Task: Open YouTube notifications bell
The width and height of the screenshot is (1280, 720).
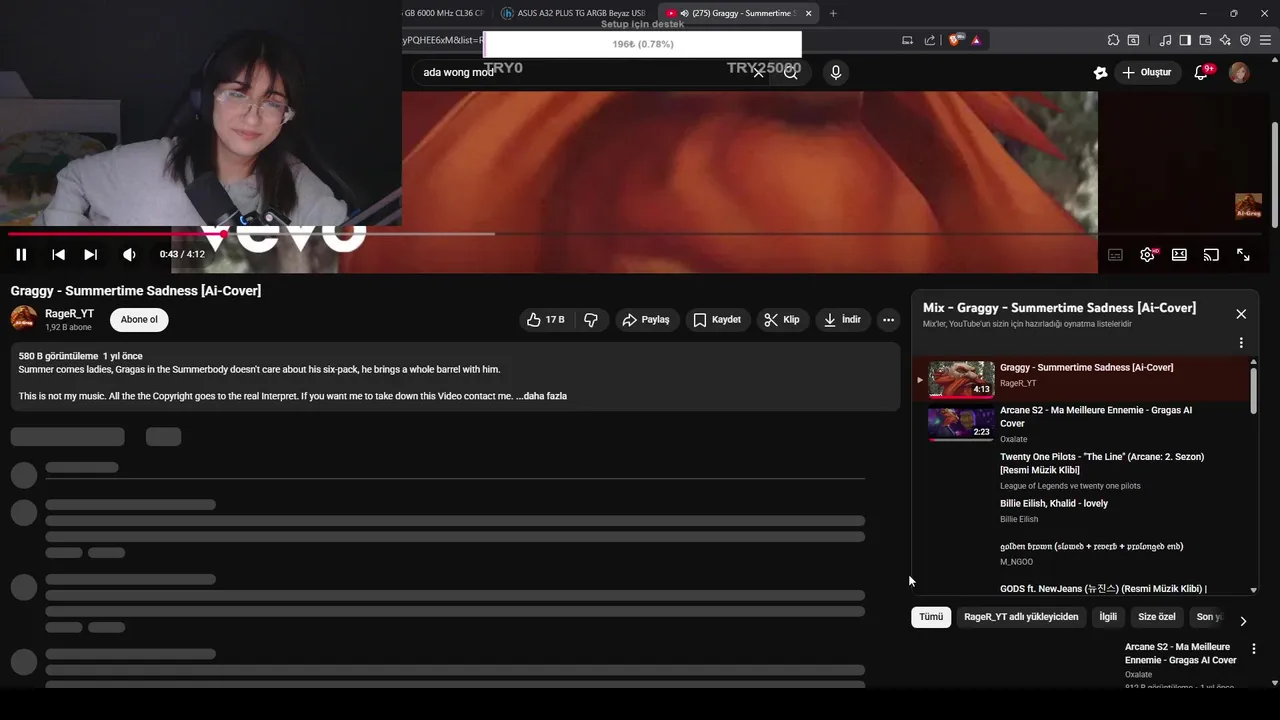Action: 1202,72
